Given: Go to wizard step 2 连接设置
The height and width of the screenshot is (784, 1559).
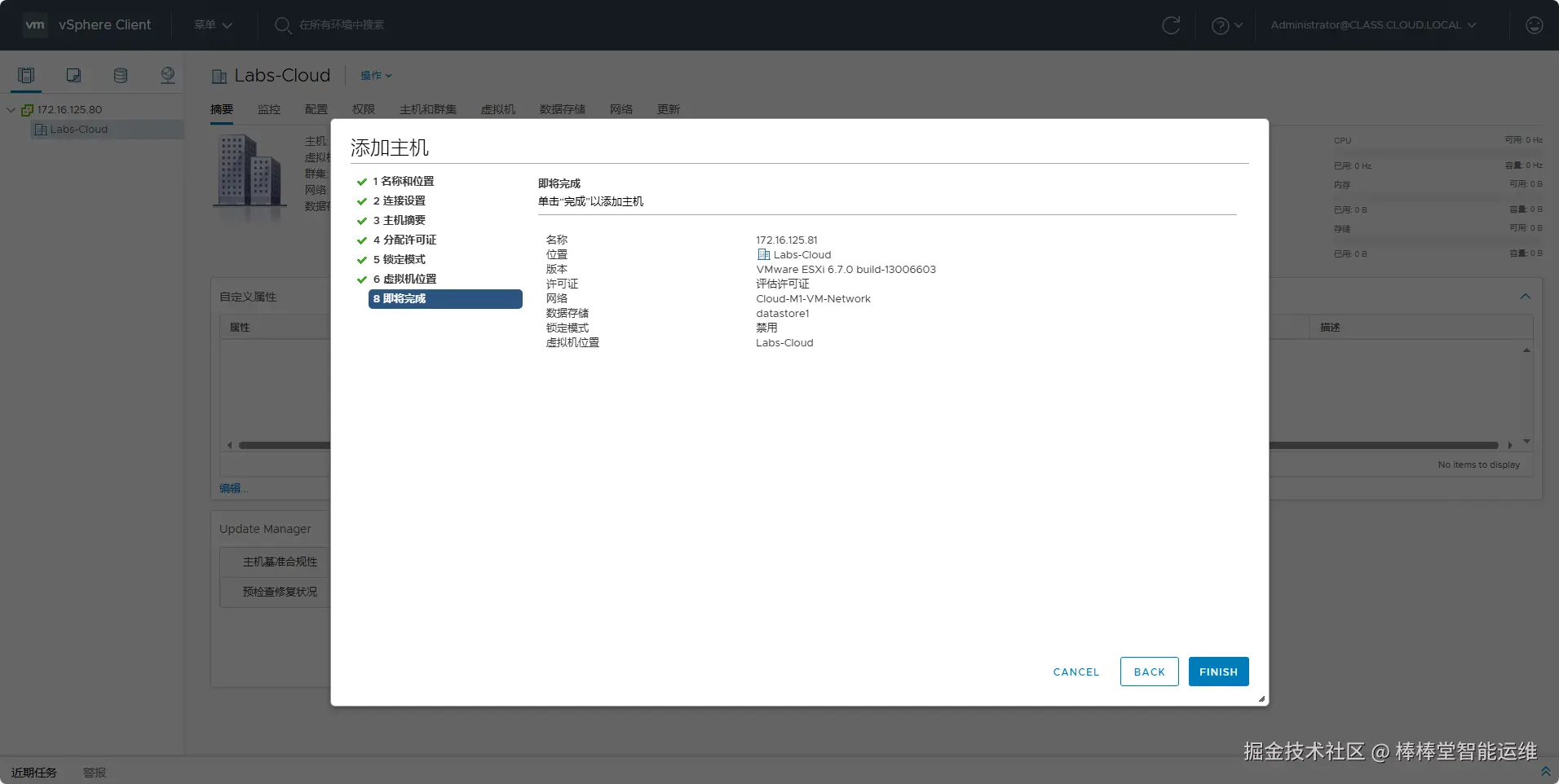Looking at the screenshot, I should (x=400, y=200).
